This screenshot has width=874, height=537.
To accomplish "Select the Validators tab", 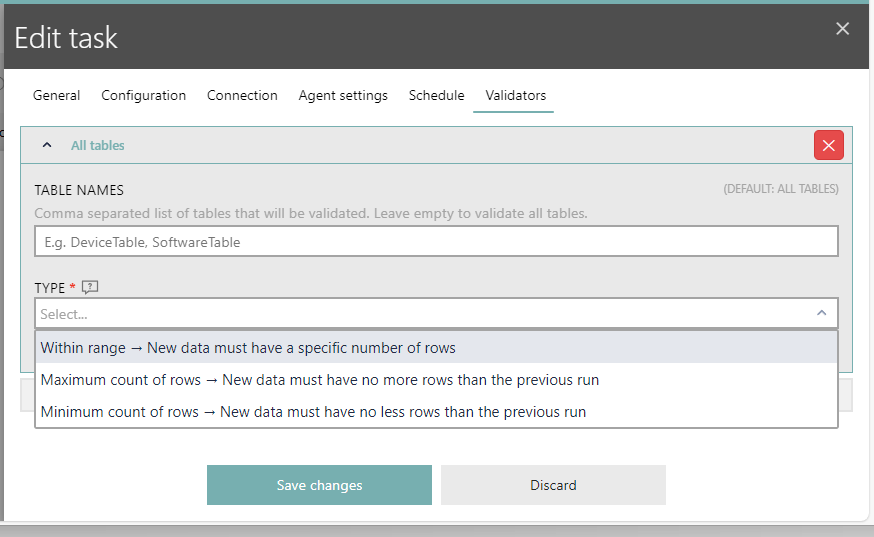I will [515, 96].
